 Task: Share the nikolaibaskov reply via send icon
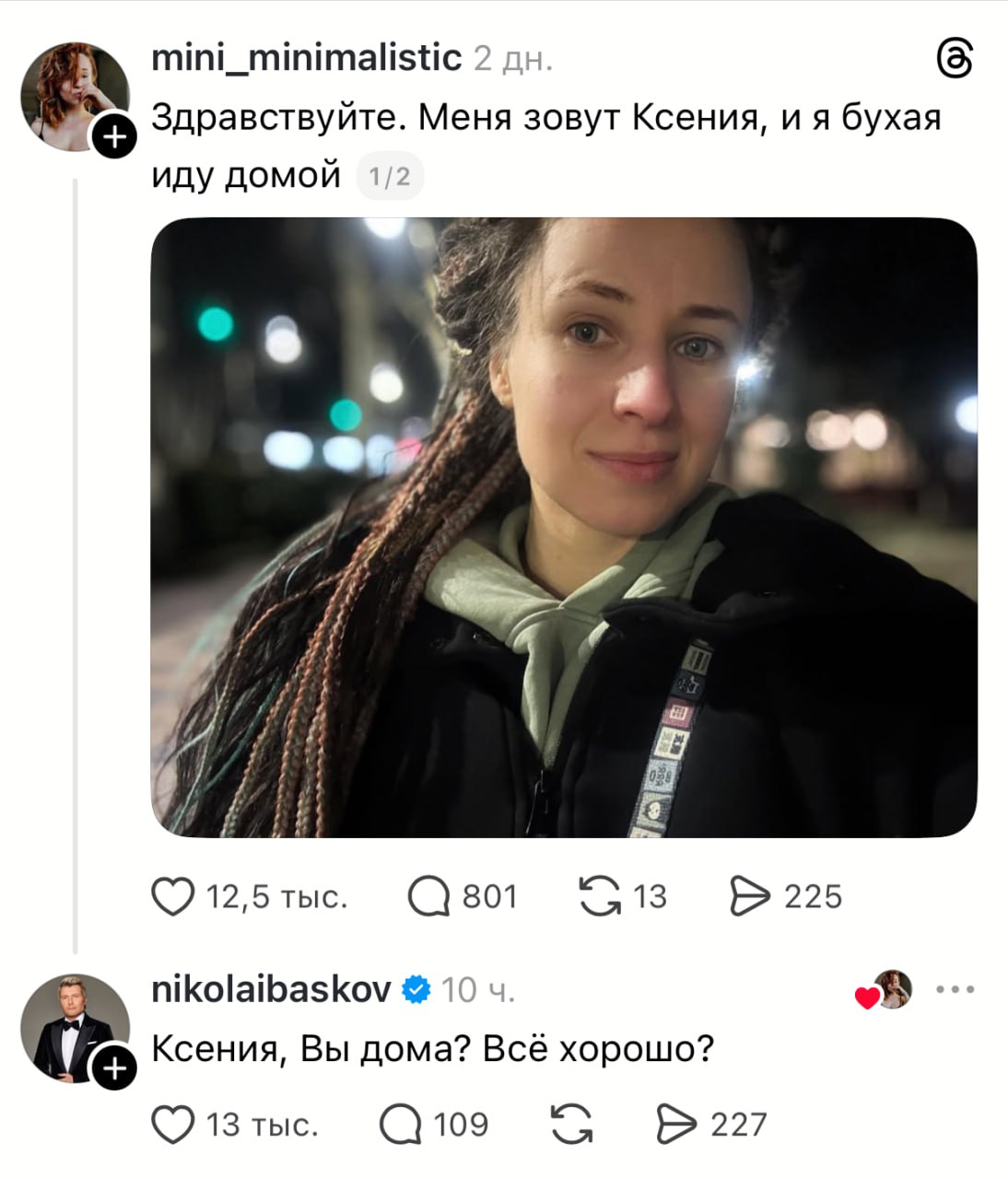pyautogui.click(x=676, y=1125)
